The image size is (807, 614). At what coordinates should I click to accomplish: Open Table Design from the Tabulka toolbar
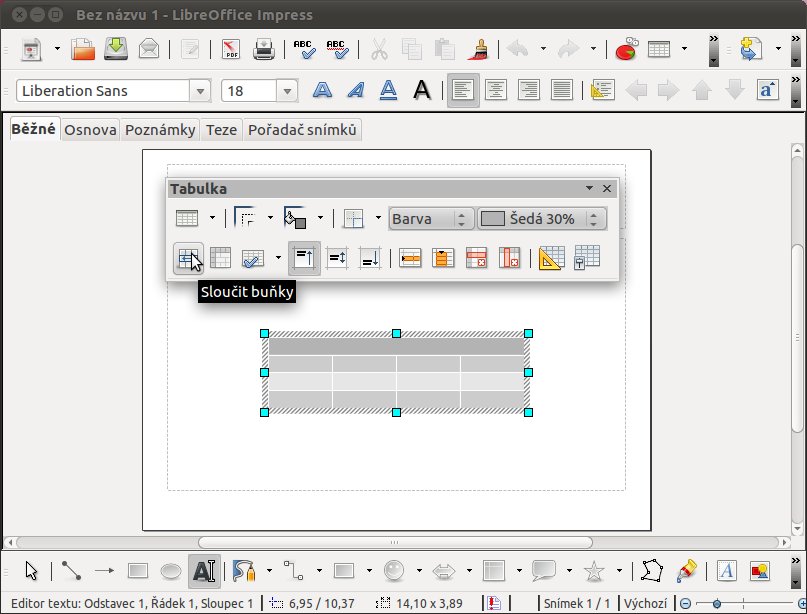551,258
